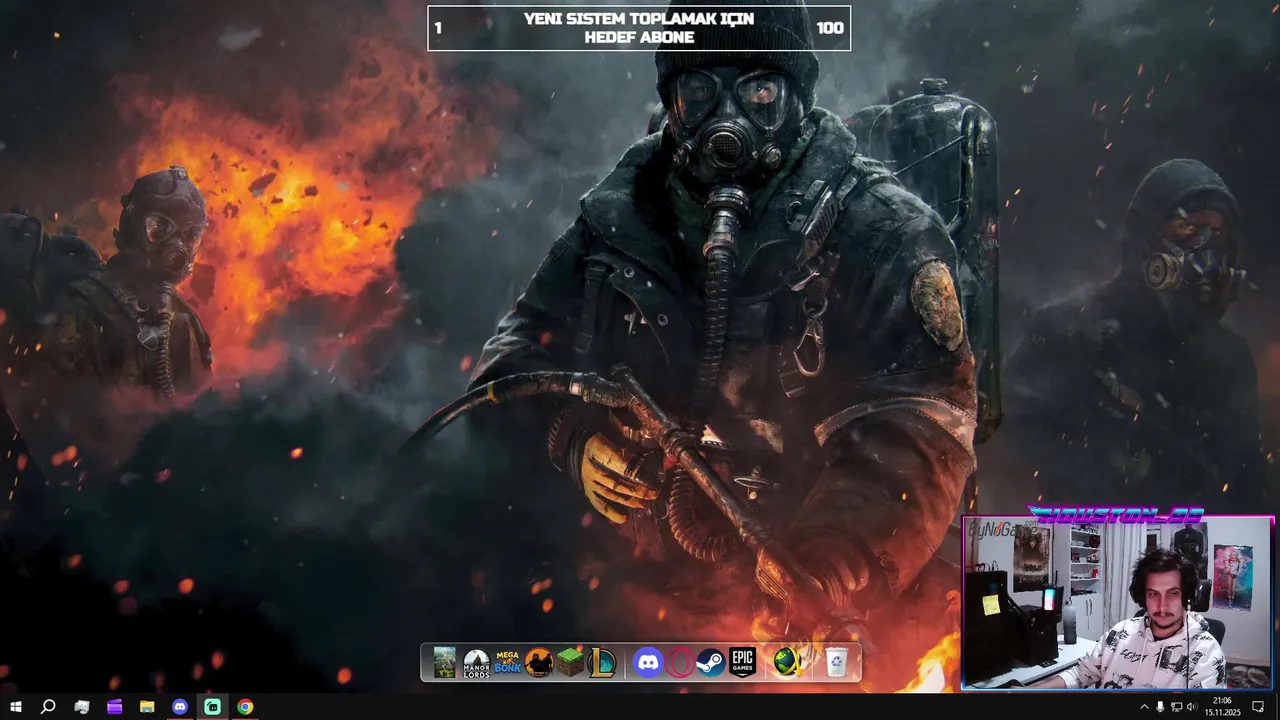Switch to Discord on the taskbar
This screenshot has width=1280, height=720.
(180, 707)
